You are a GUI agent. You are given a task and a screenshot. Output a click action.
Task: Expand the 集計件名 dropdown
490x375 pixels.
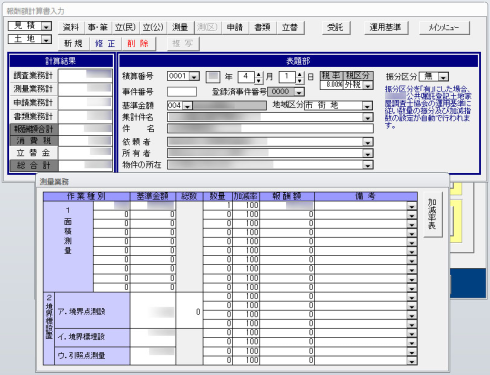click(x=368, y=117)
